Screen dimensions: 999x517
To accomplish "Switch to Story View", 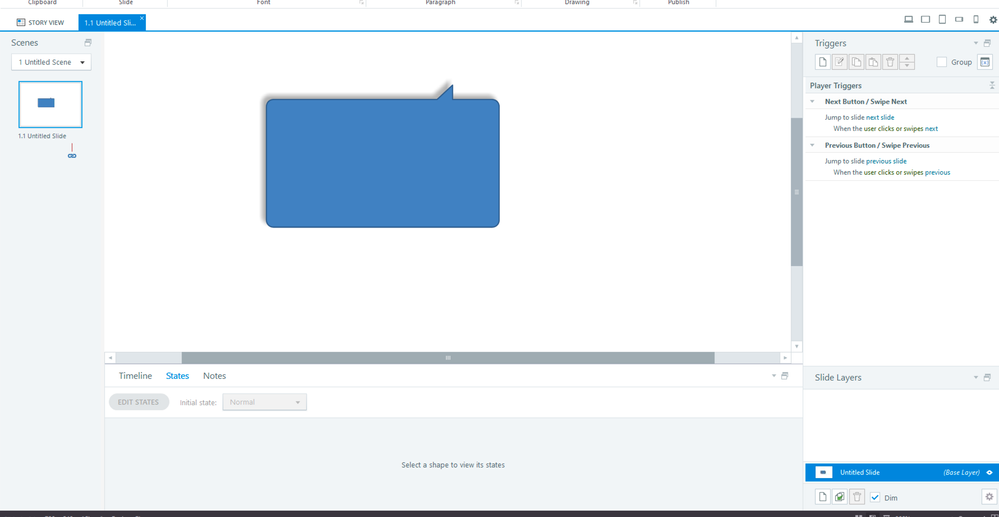I will [41, 22].
